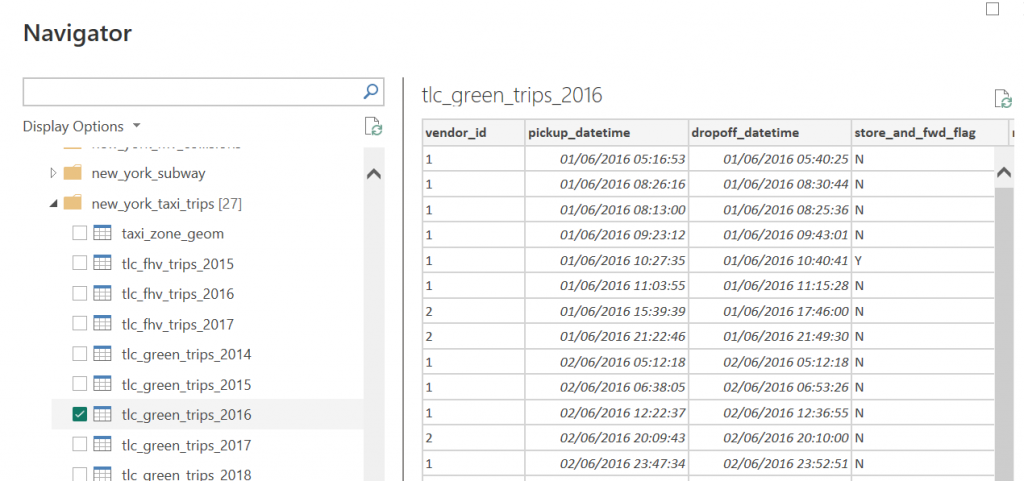Viewport: 1024px width, 481px height.
Task: Tick the tlc_green_trips_2014 checkbox
Action: pyautogui.click(x=80, y=355)
